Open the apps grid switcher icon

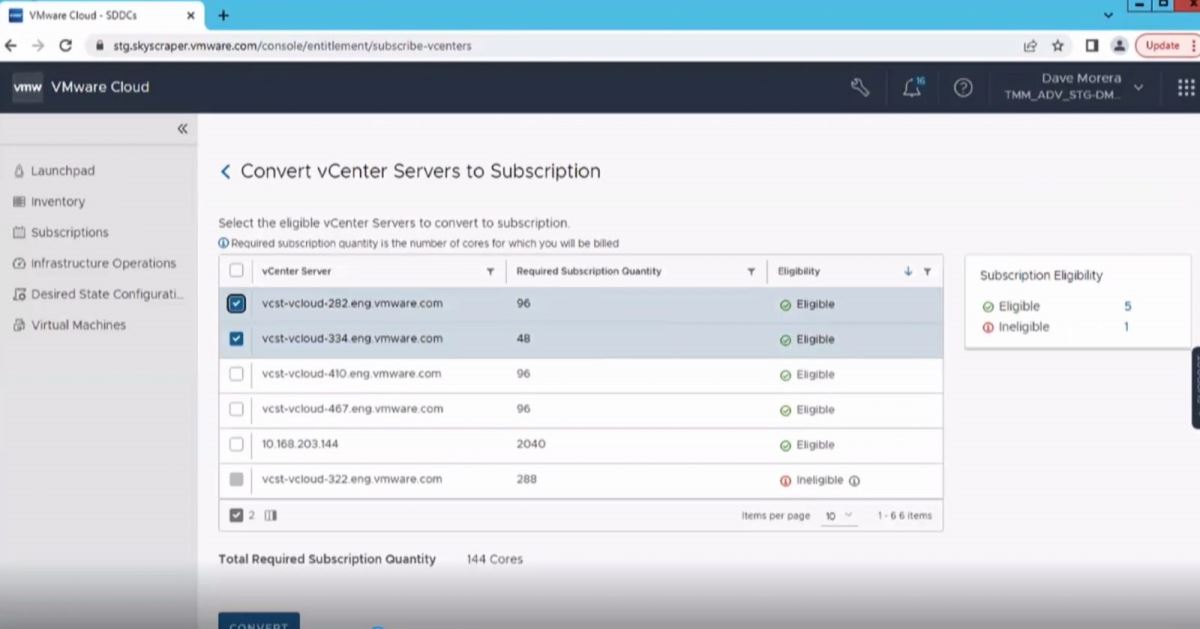1186,87
